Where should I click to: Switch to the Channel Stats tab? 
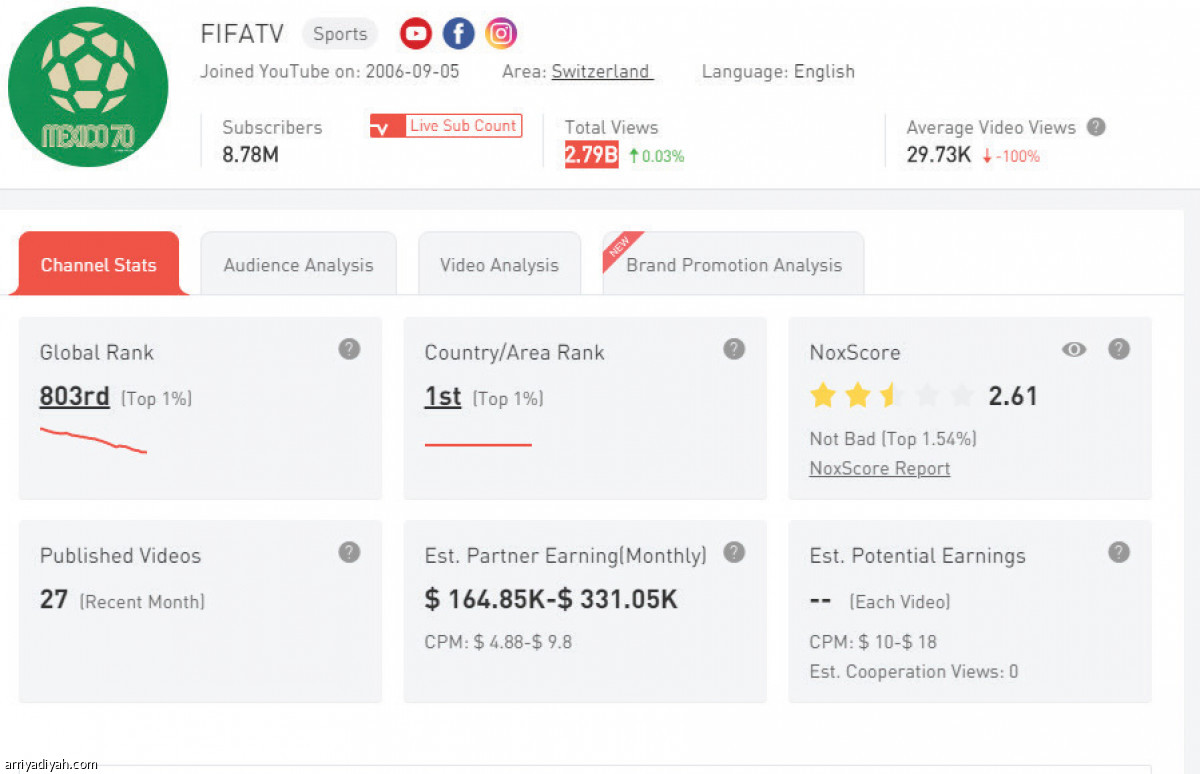point(98,264)
